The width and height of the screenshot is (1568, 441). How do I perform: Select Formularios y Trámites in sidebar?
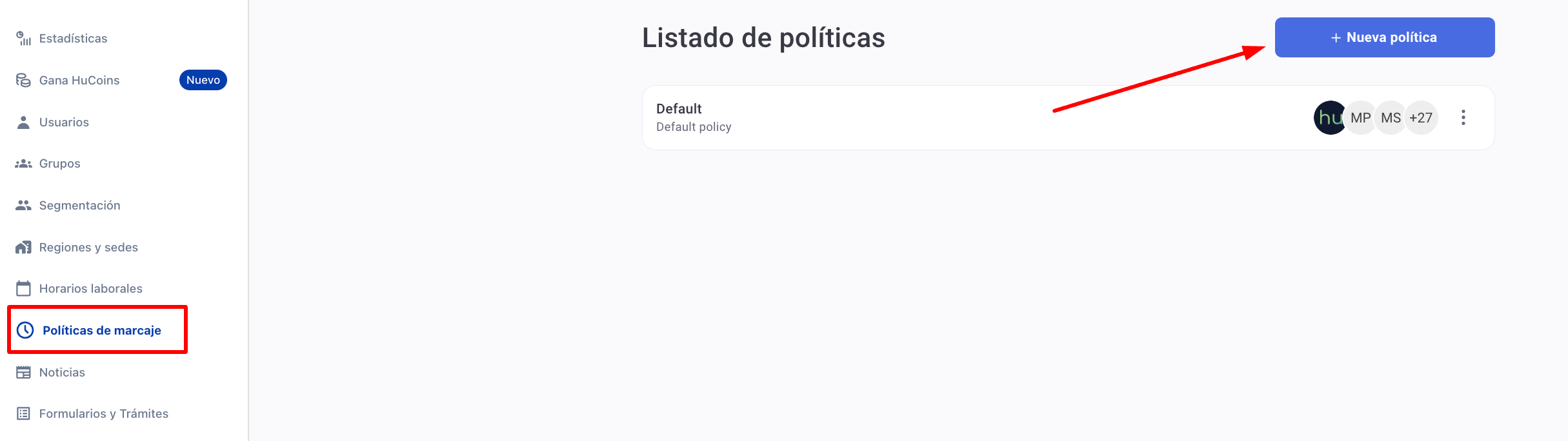point(103,414)
